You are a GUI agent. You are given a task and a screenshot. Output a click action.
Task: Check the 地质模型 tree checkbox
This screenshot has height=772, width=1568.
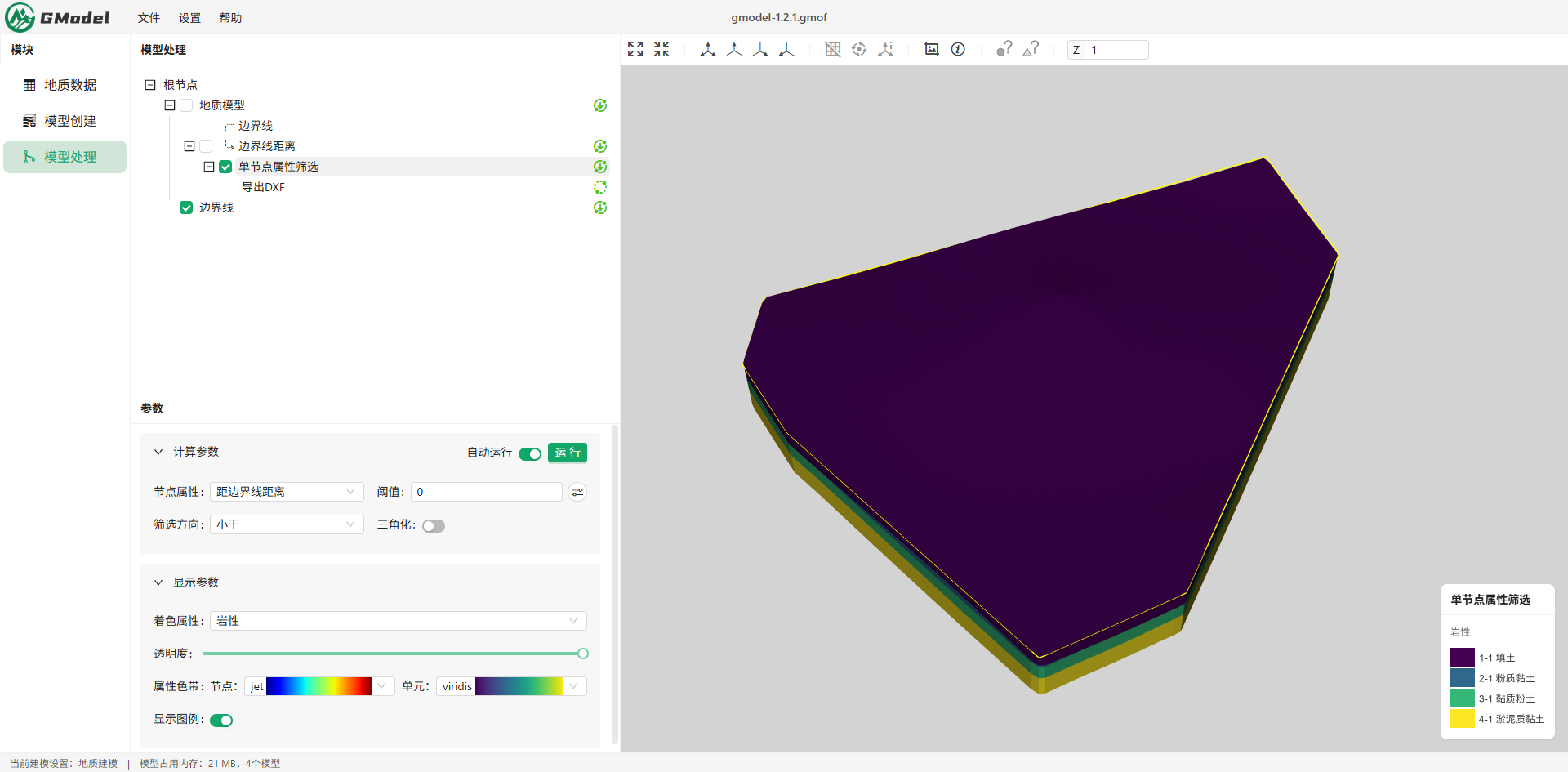tap(186, 105)
